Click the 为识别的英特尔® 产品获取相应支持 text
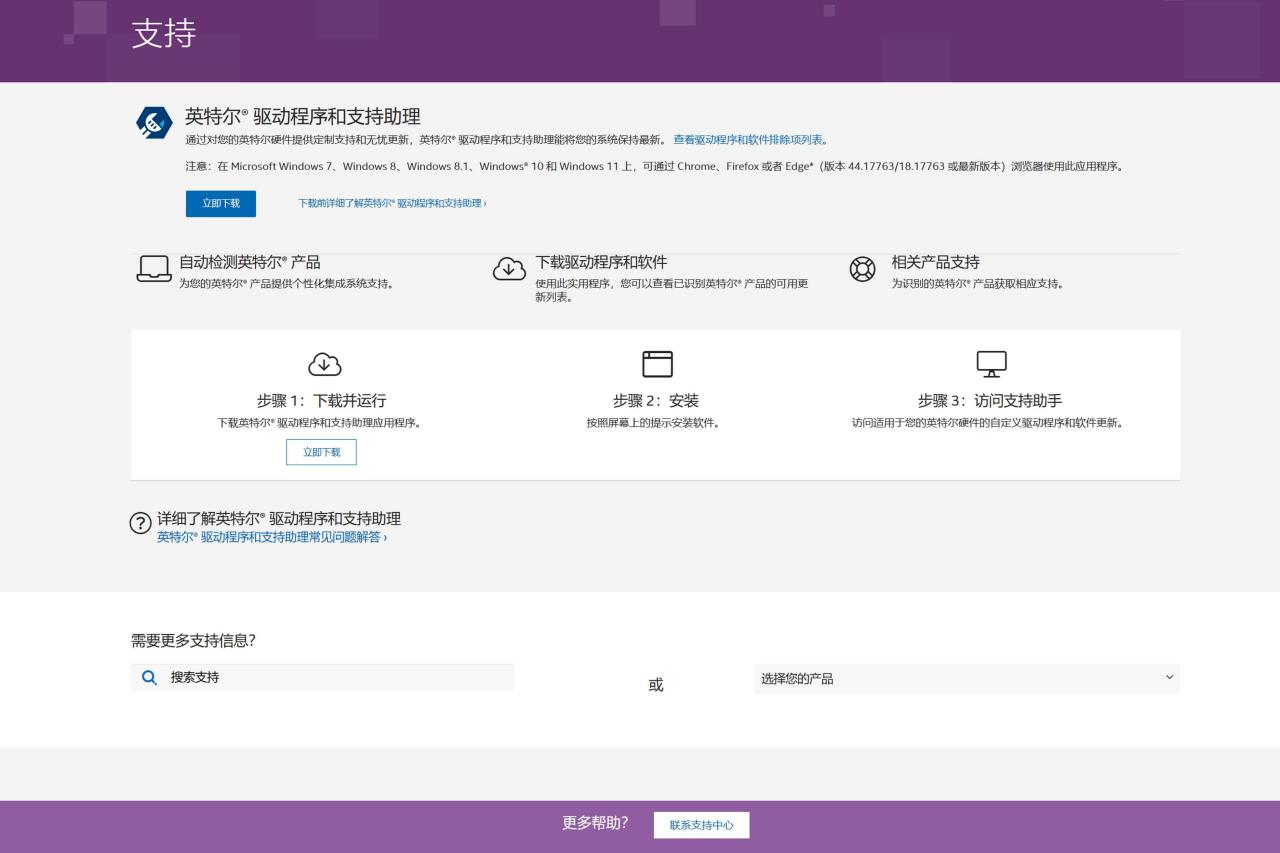This screenshot has width=1280, height=853. (978, 283)
